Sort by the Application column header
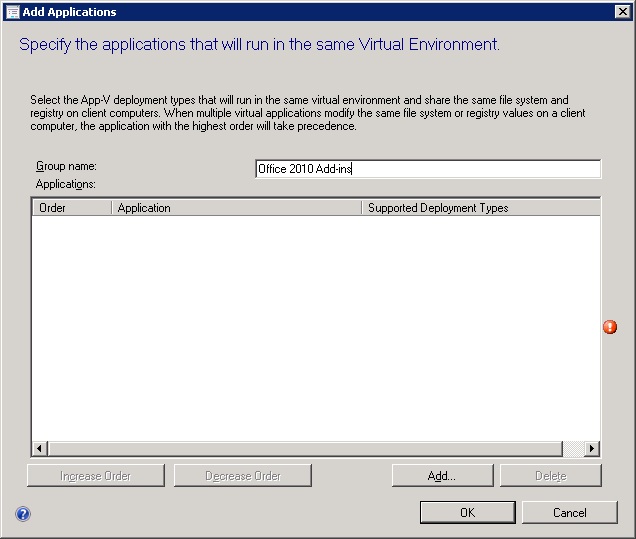The height and width of the screenshot is (539, 636). [236, 208]
